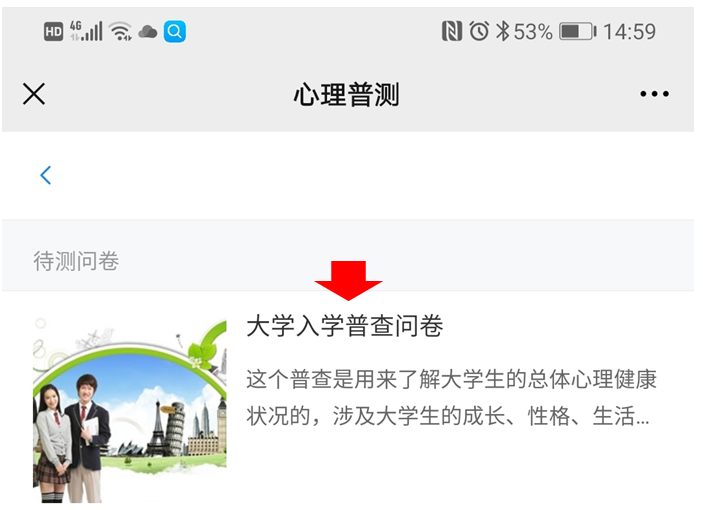Tap the NFC status icon
This screenshot has width=703, height=510.
tap(452, 31)
